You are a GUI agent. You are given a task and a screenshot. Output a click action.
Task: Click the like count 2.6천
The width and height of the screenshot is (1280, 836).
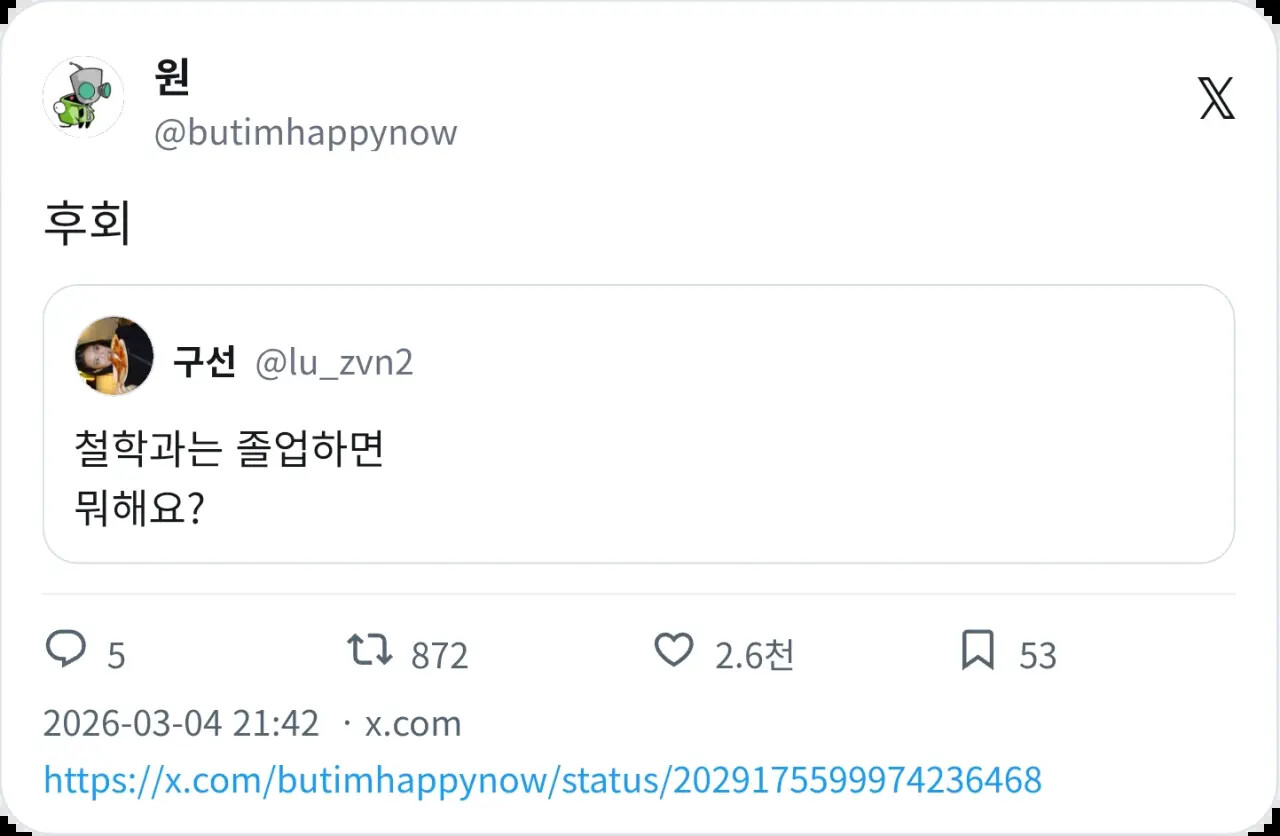pos(754,656)
